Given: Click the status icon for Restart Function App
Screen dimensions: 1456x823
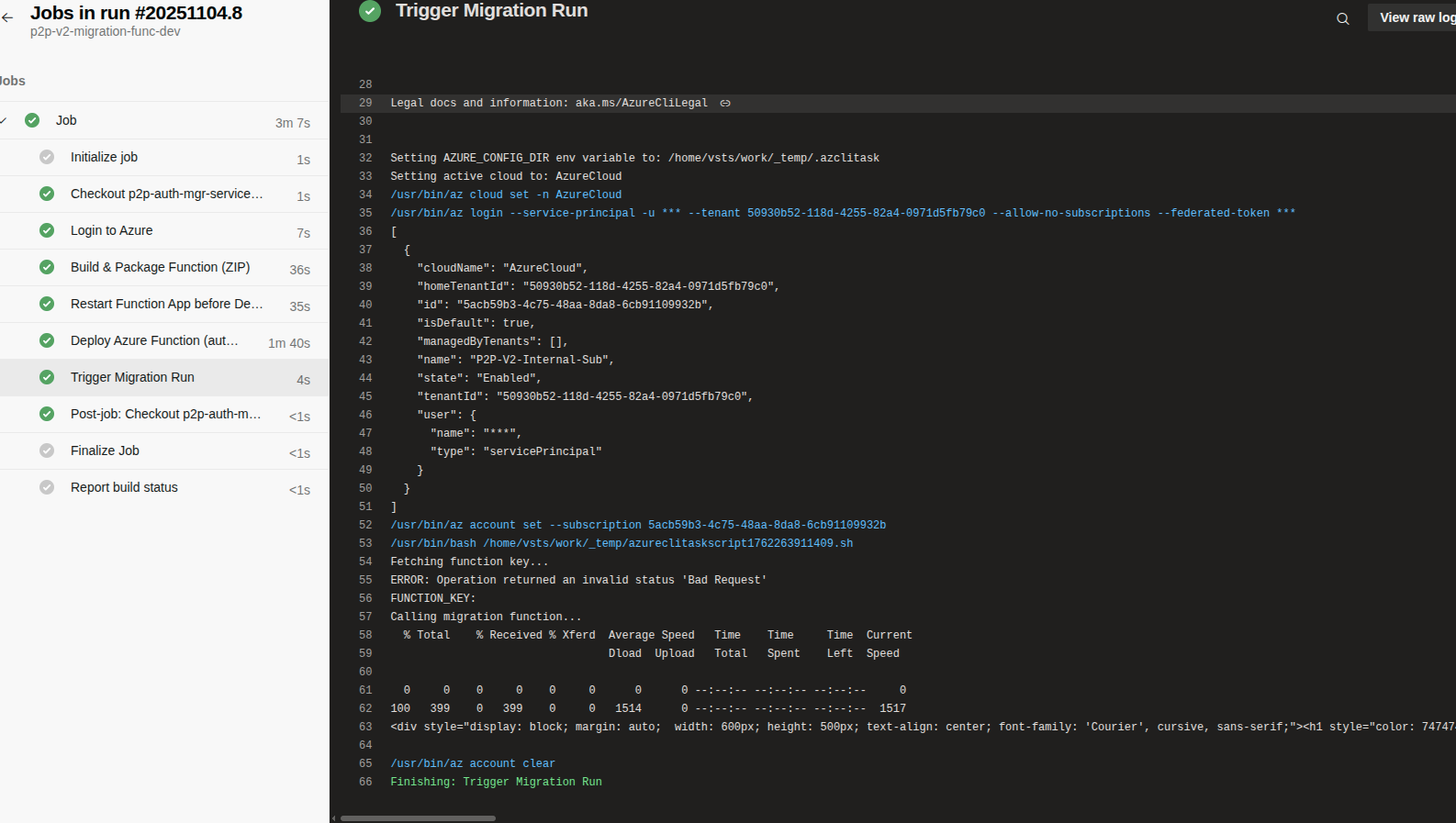Looking at the screenshot, I should pos(47,304).
